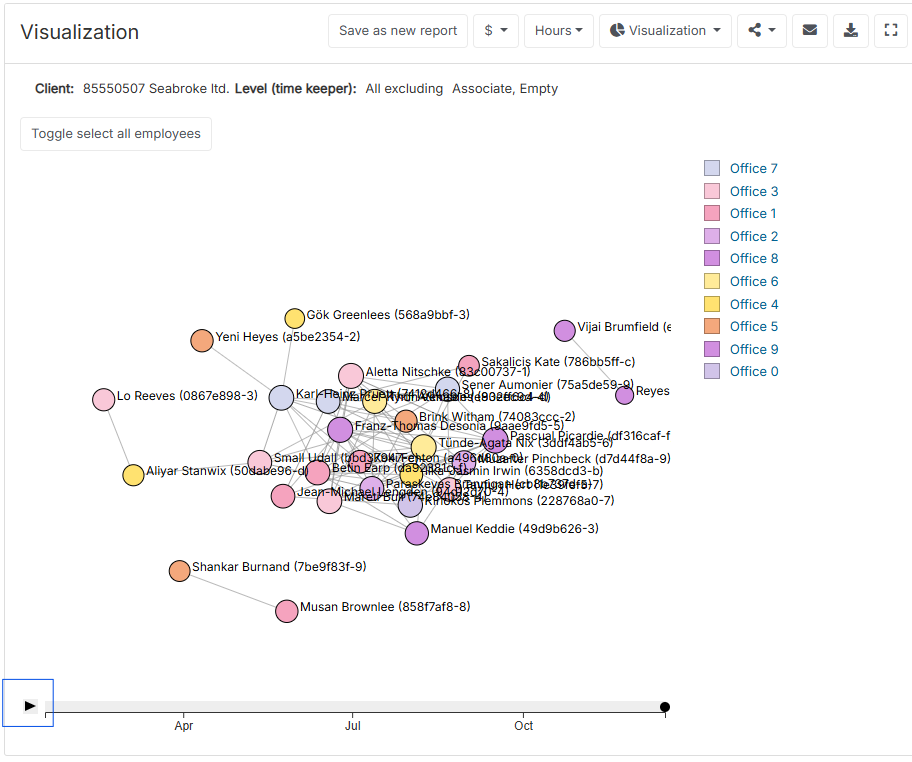Select the Tünde-Agata Nix node
912x762 pixels.
(x=423, y=447)
